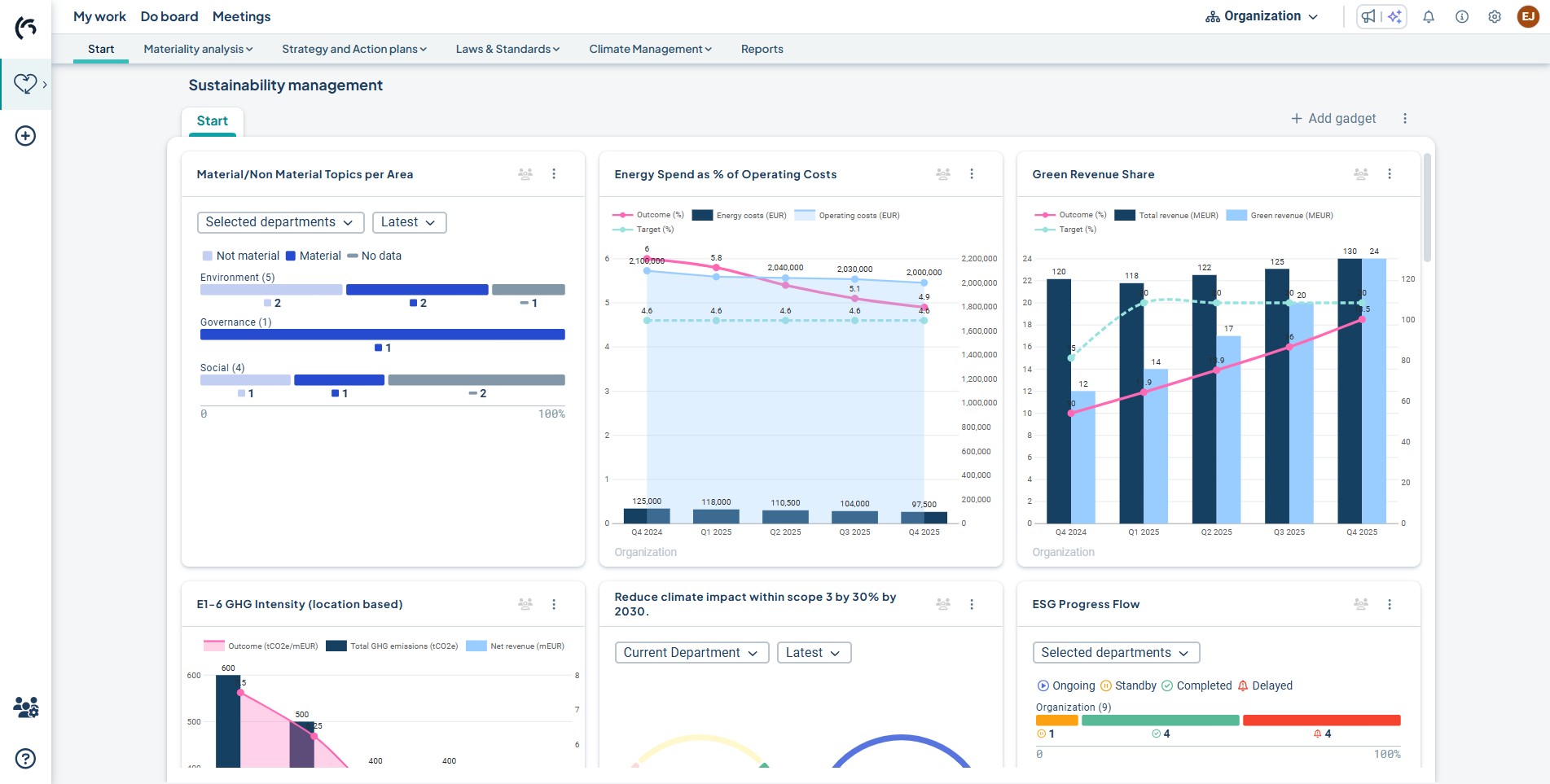
Task: Open the notifications bell
Action: pyautogui.click(x=1429, y=17)
